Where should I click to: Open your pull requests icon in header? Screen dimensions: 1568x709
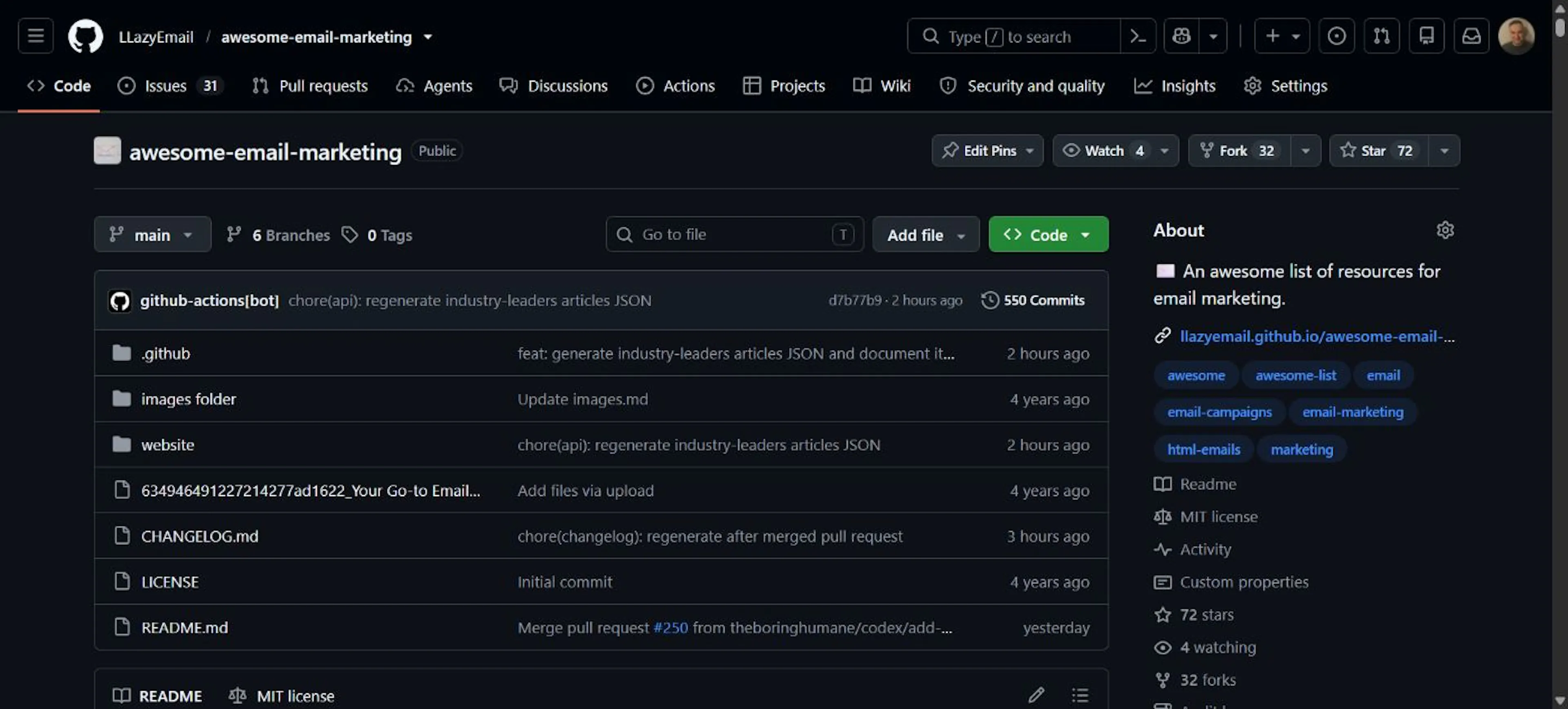coord(1382,36)
